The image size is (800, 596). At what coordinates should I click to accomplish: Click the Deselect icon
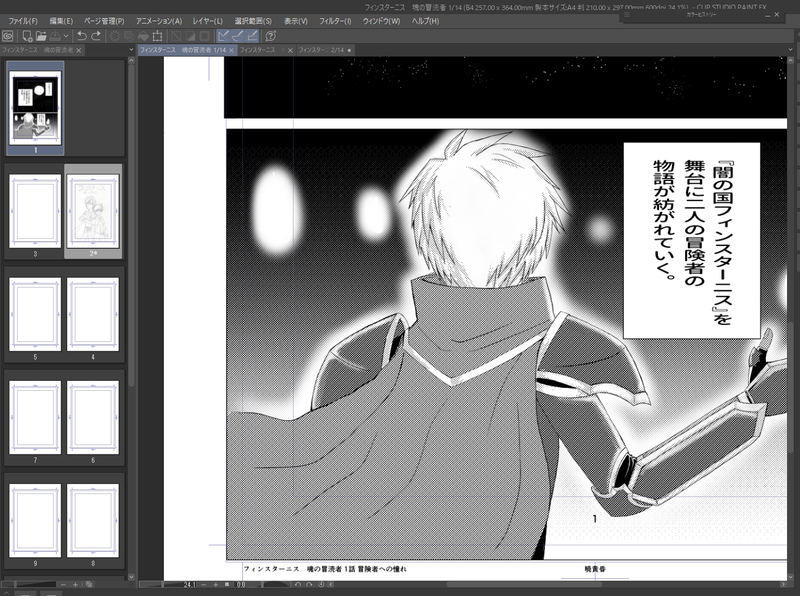(176, 36)
